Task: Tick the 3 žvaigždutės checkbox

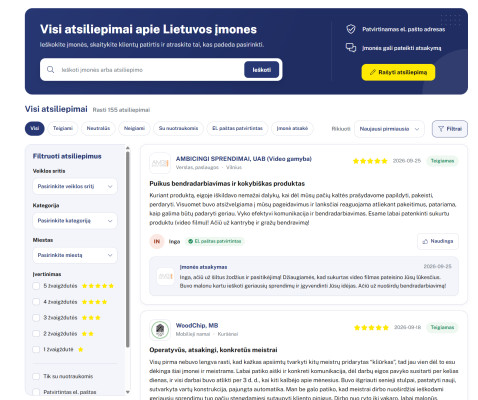Action: tap(36, 318)
